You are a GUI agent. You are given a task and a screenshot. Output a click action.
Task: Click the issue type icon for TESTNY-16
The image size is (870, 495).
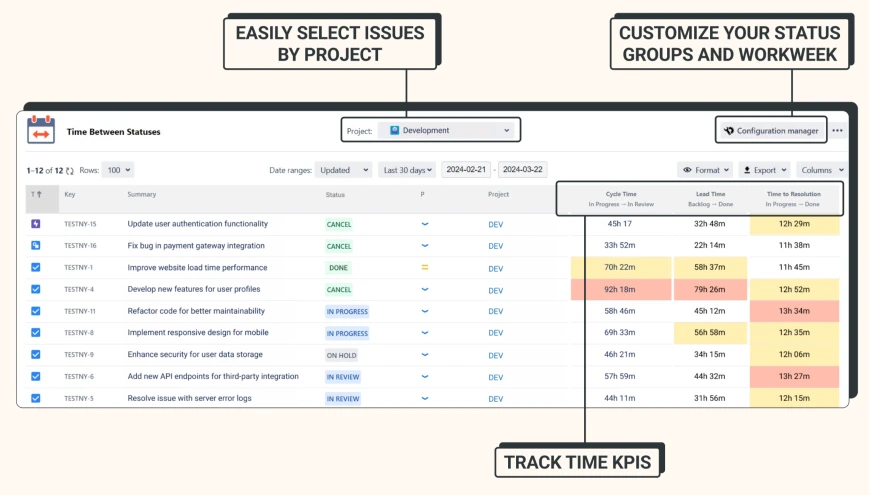36,245
